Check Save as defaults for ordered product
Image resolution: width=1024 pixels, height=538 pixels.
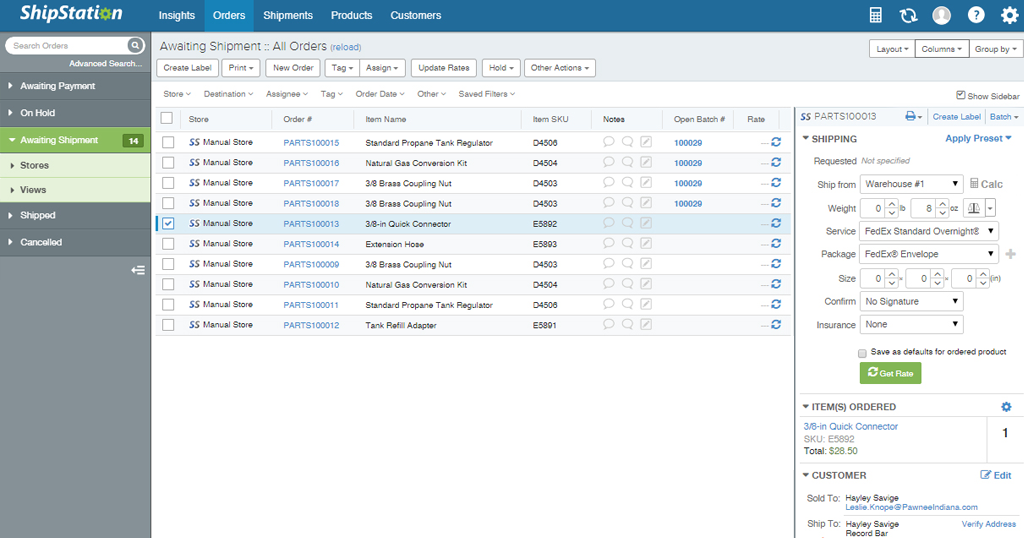click(x=862, y=352)
